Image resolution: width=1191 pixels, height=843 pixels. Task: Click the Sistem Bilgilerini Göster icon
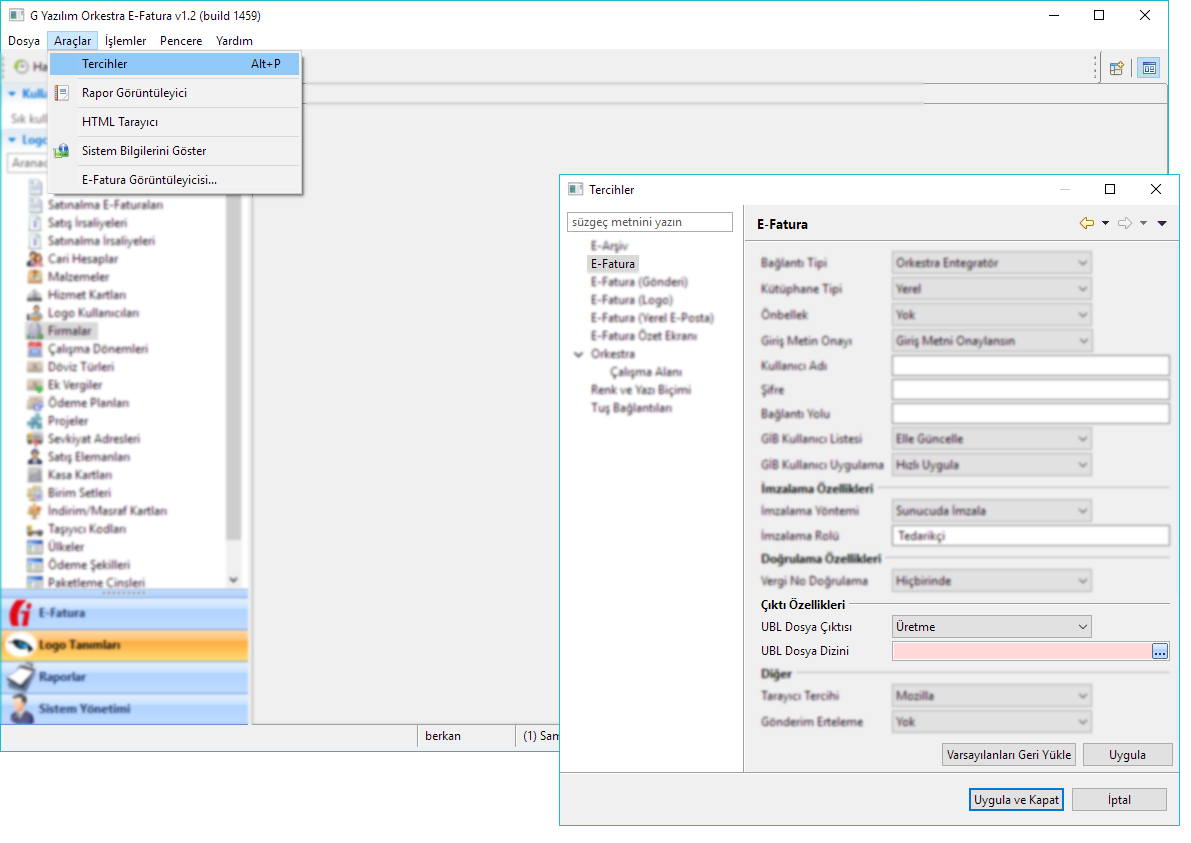[x=62, y=150]
